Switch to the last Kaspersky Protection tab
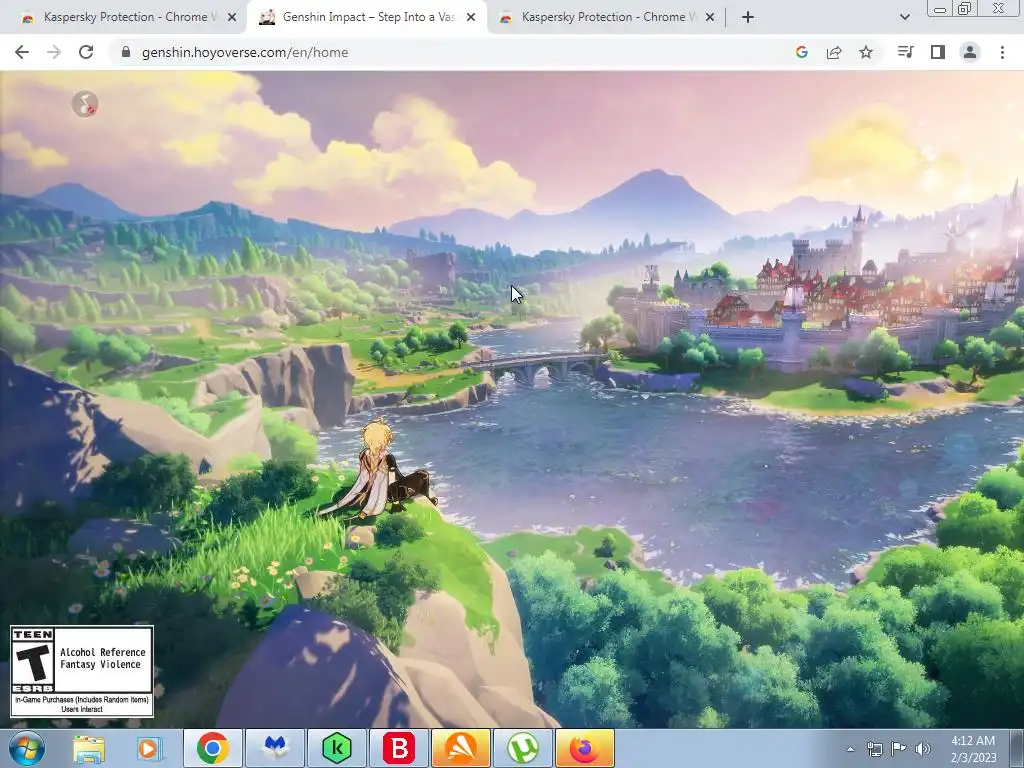The height and width of the screenshot is (768, 1024). pos(607,17)
